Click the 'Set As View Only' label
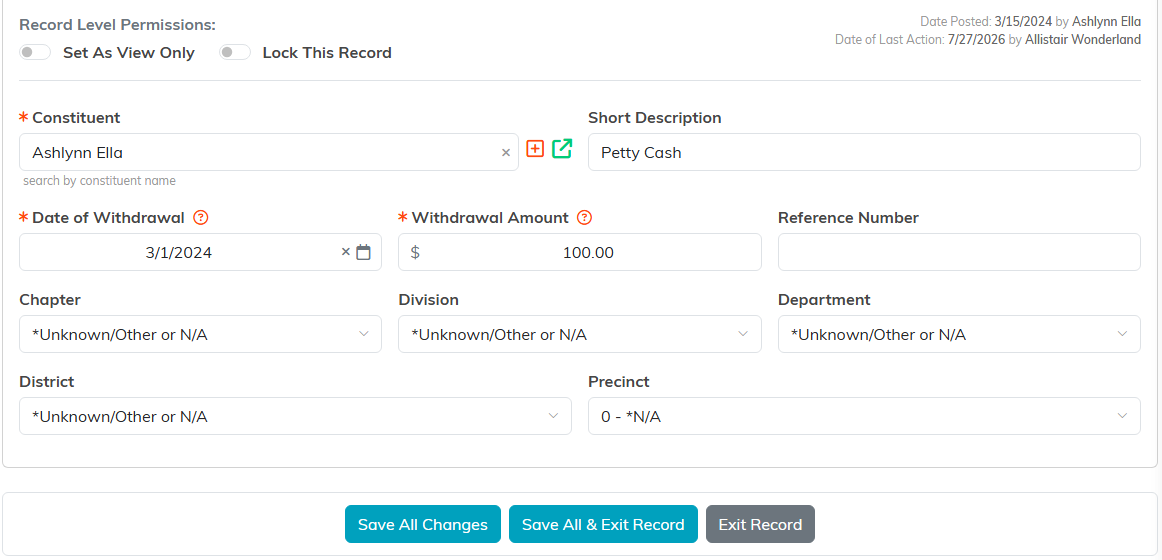1162x560 pixels. (x=129, y=53)
